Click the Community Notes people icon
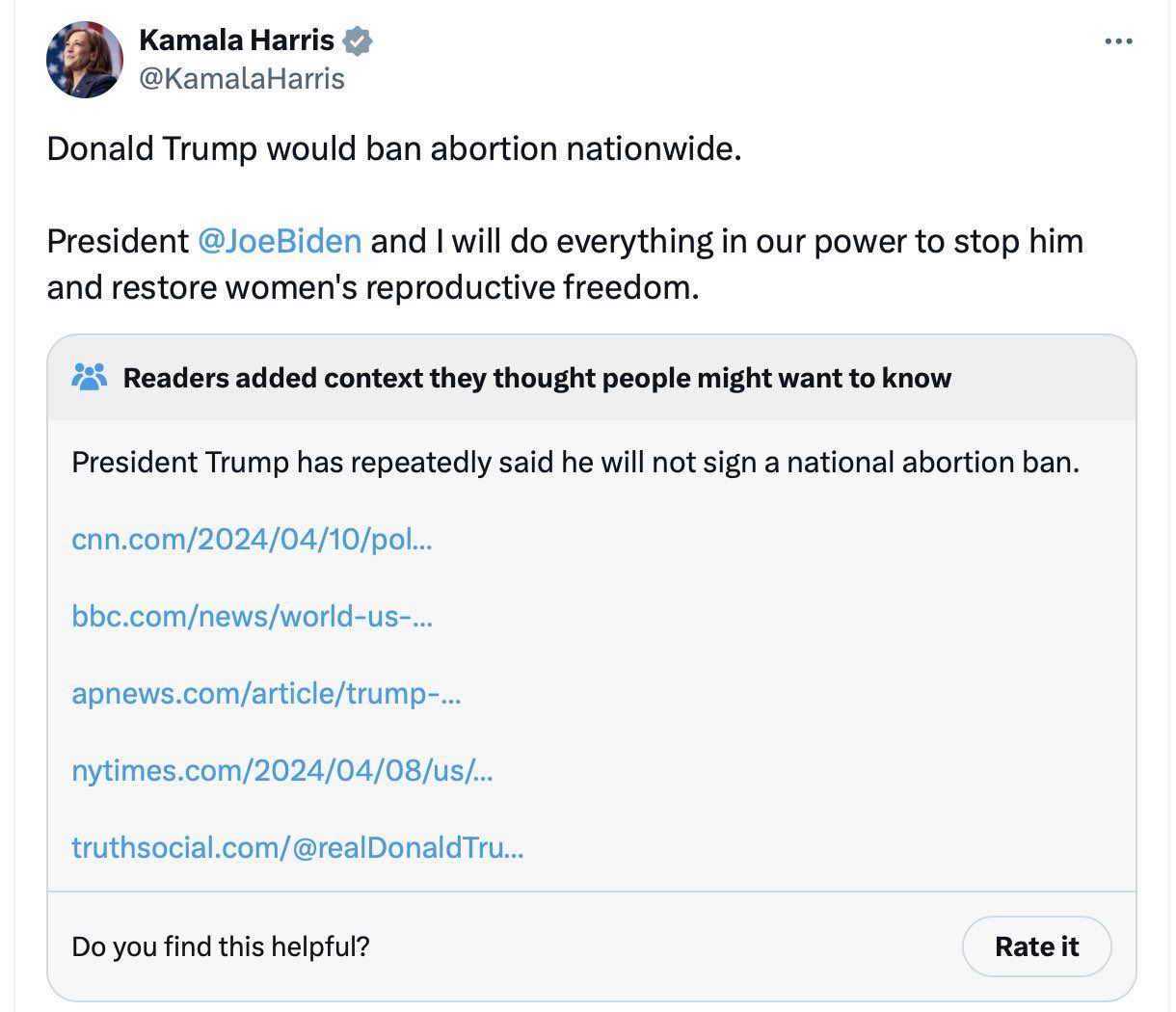 pos(90,377)
